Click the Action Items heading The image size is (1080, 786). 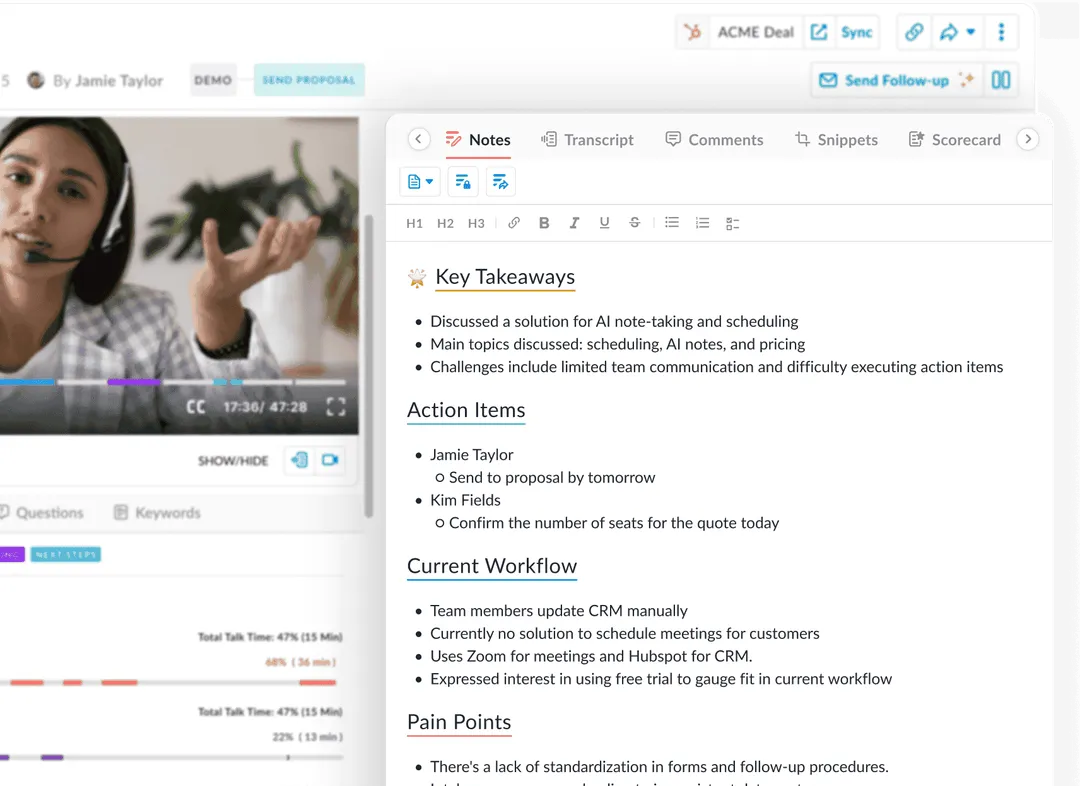pyautogui.click(x=466, y=410)
